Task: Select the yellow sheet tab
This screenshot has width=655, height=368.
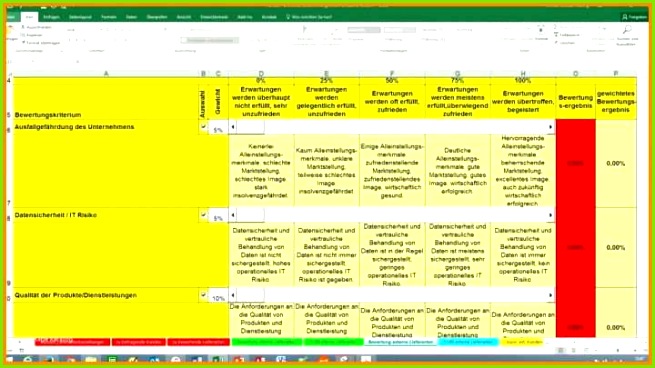Action: (522, 342)
